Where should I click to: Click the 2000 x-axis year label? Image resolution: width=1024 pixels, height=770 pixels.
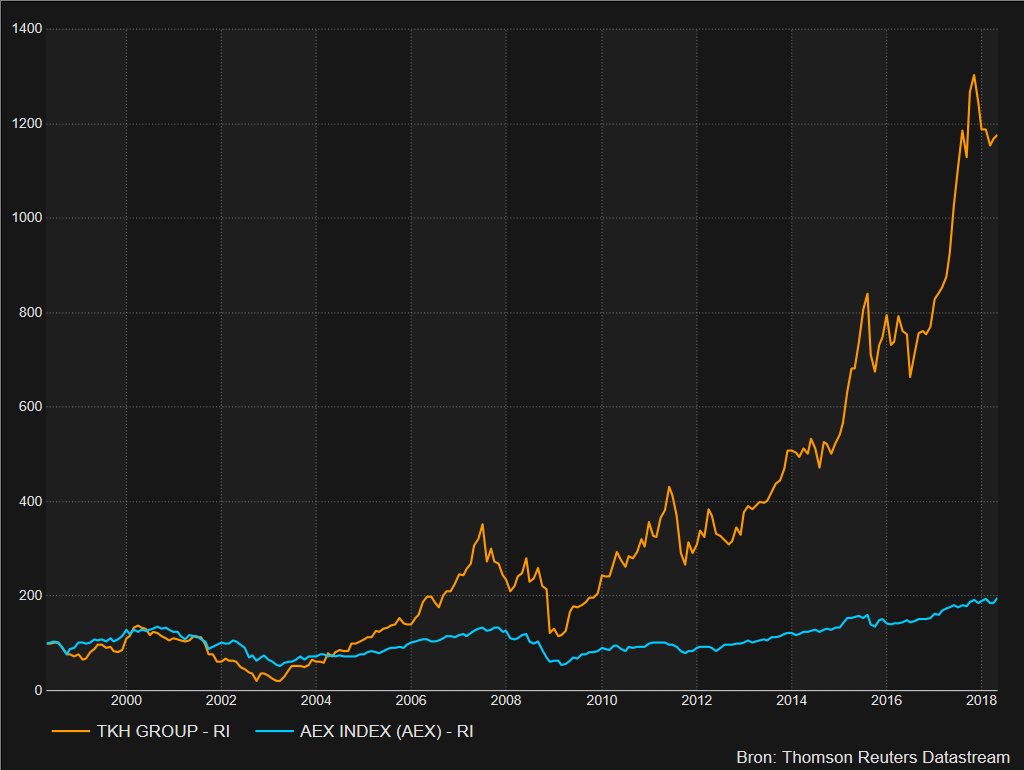[126, 700]
